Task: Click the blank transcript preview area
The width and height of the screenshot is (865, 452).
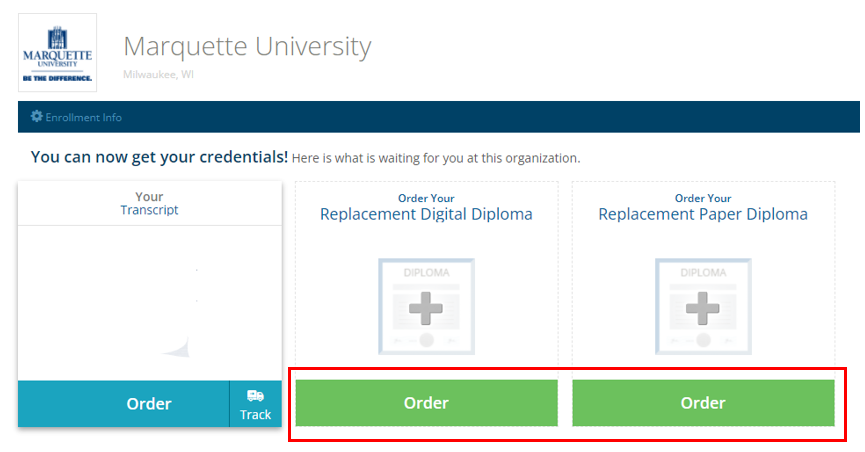Action: click(x=149, y=302)
